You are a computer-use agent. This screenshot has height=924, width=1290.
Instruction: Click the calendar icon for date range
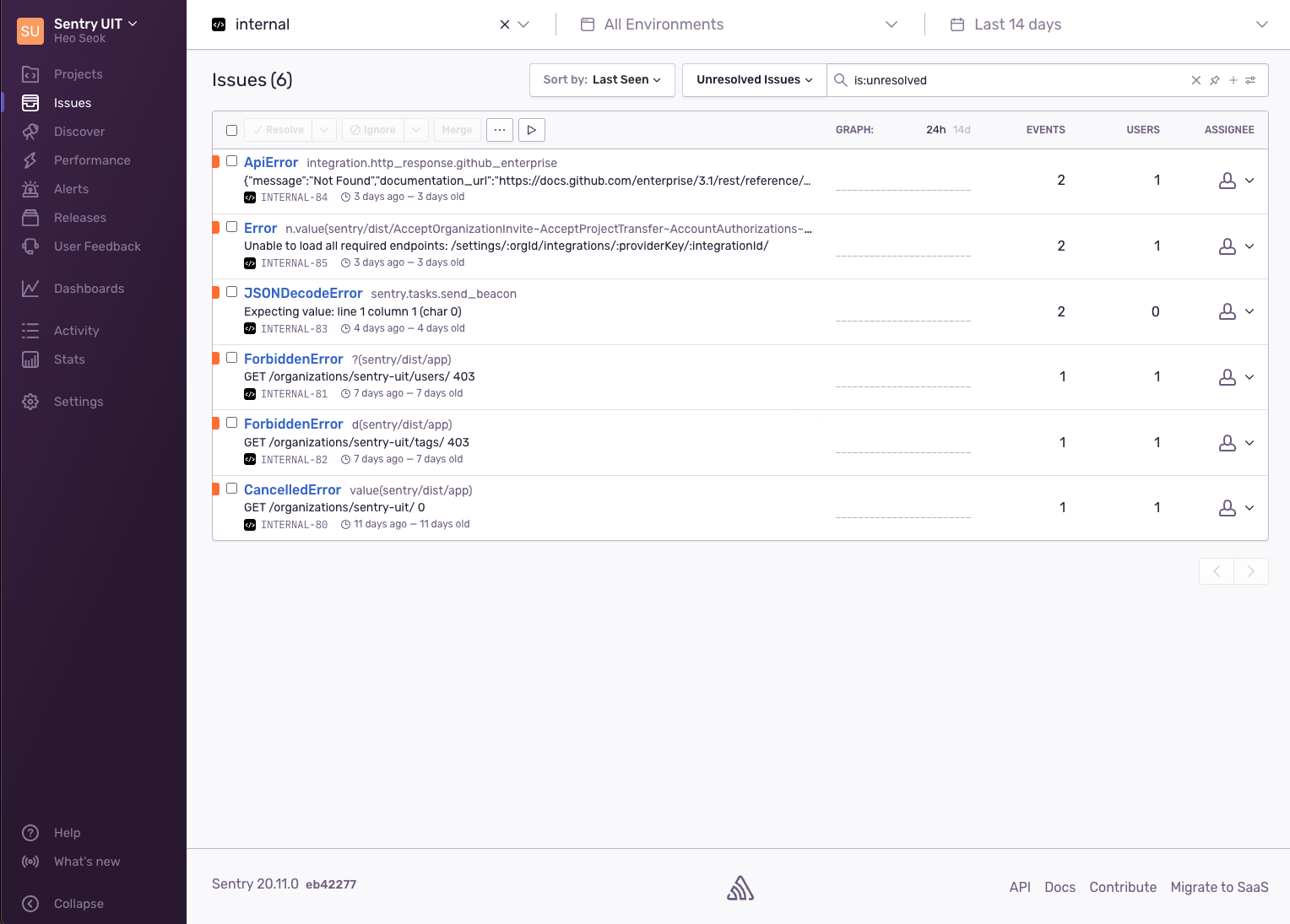click(957, 24)
